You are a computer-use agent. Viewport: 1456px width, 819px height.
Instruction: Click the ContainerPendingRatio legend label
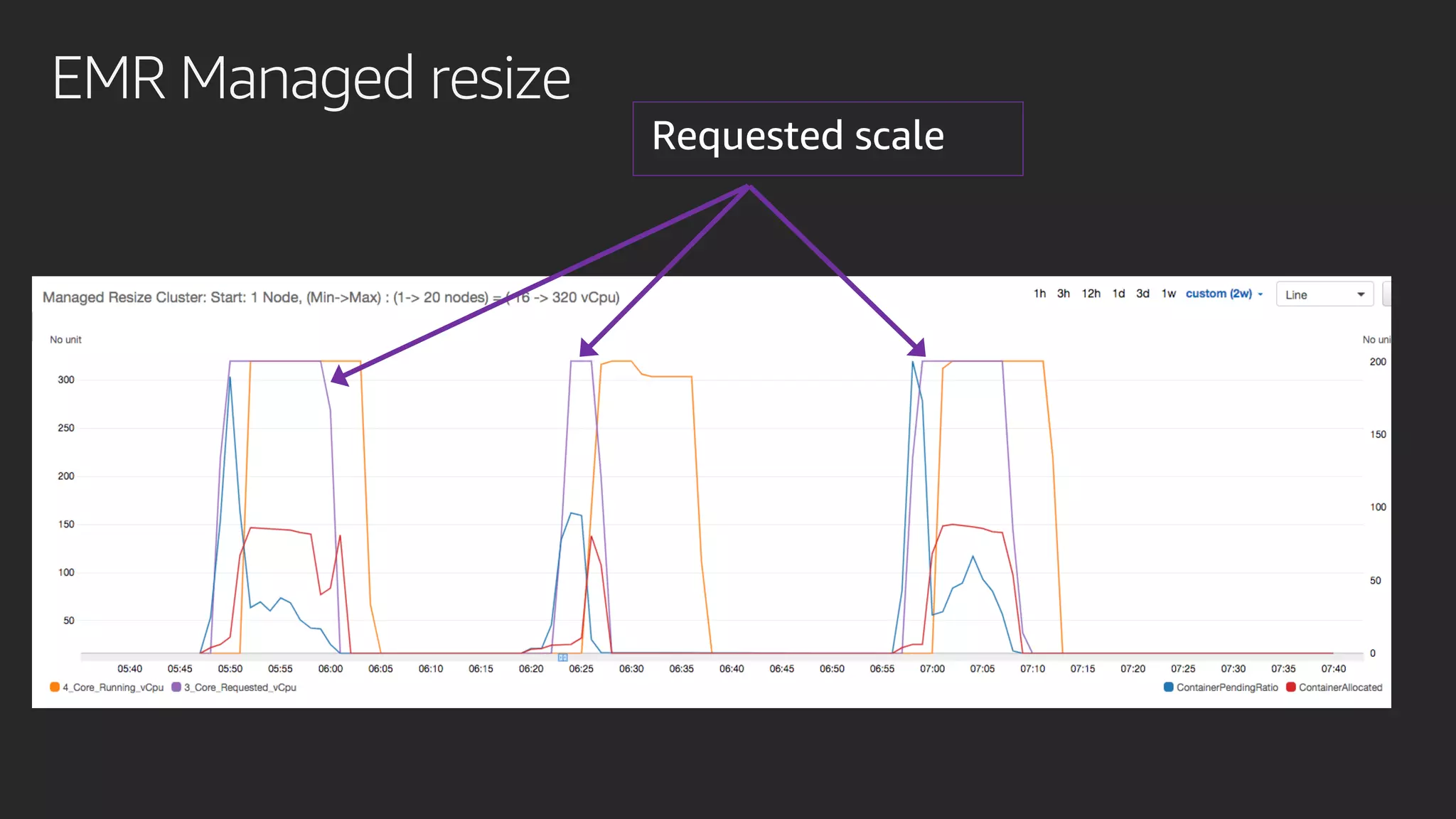[x=1227, y=687]
